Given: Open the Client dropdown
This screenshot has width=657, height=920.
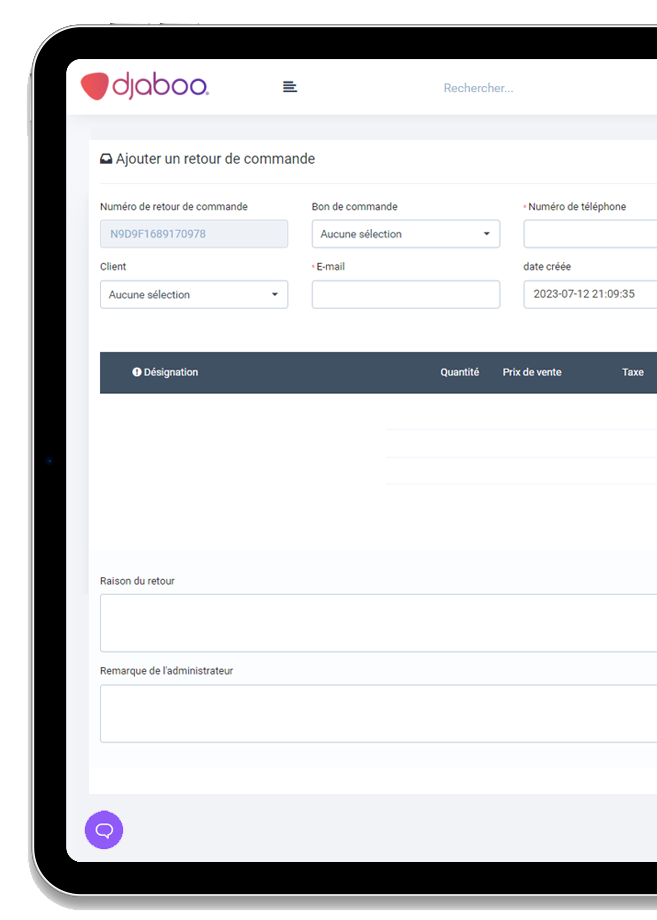Looking at the screenshot, I should [x=194, y=295].
